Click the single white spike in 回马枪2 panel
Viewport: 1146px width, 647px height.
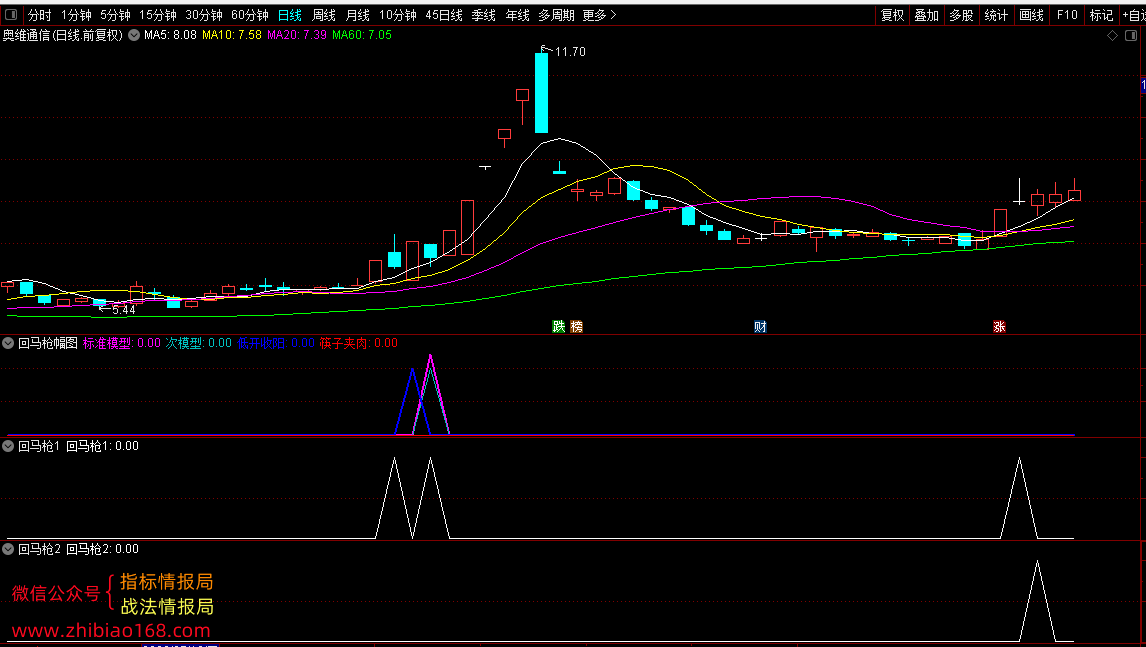coord(1037,602)
